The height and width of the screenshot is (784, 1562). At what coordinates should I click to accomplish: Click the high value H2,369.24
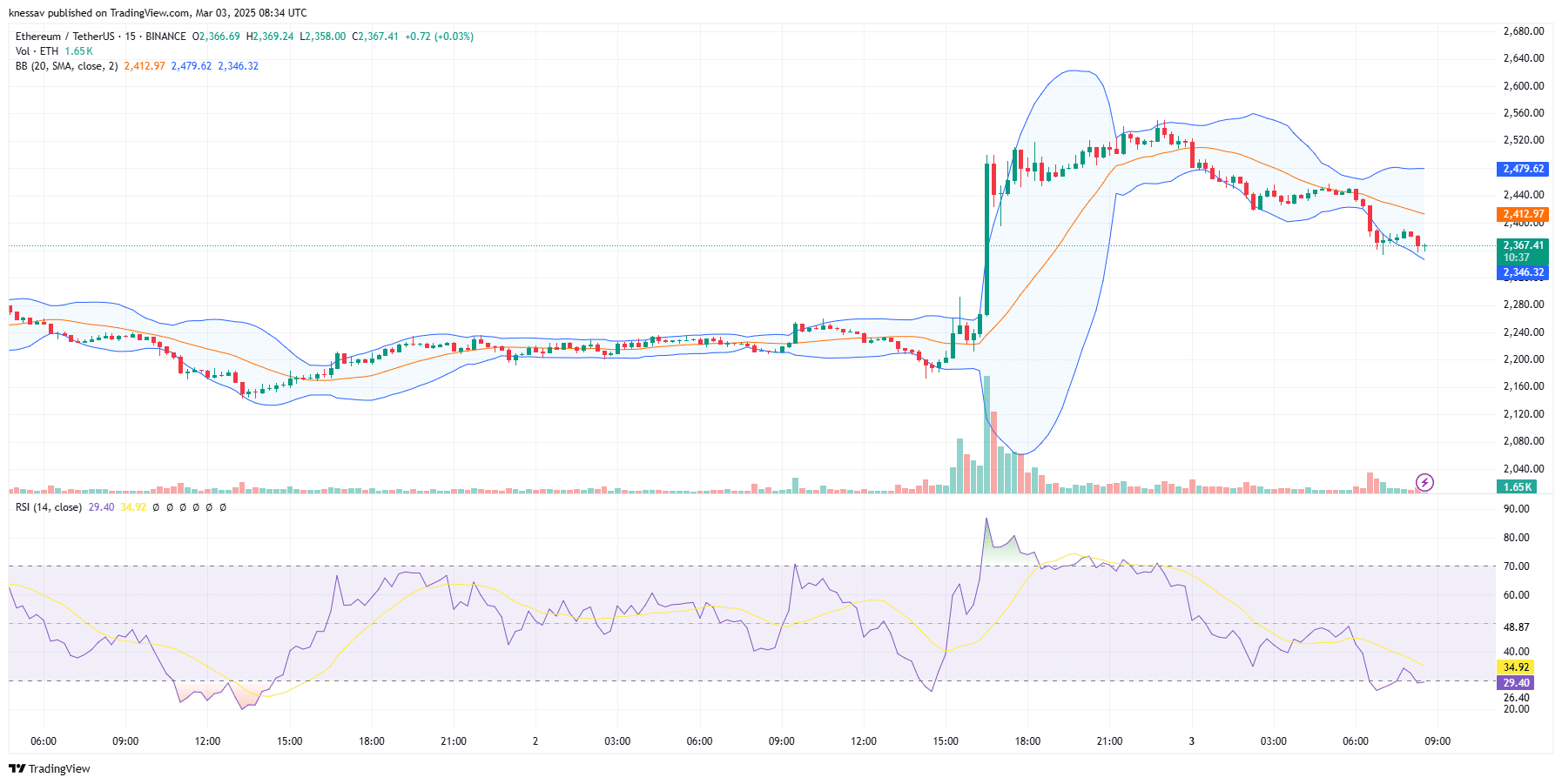[x=270, y=37]
